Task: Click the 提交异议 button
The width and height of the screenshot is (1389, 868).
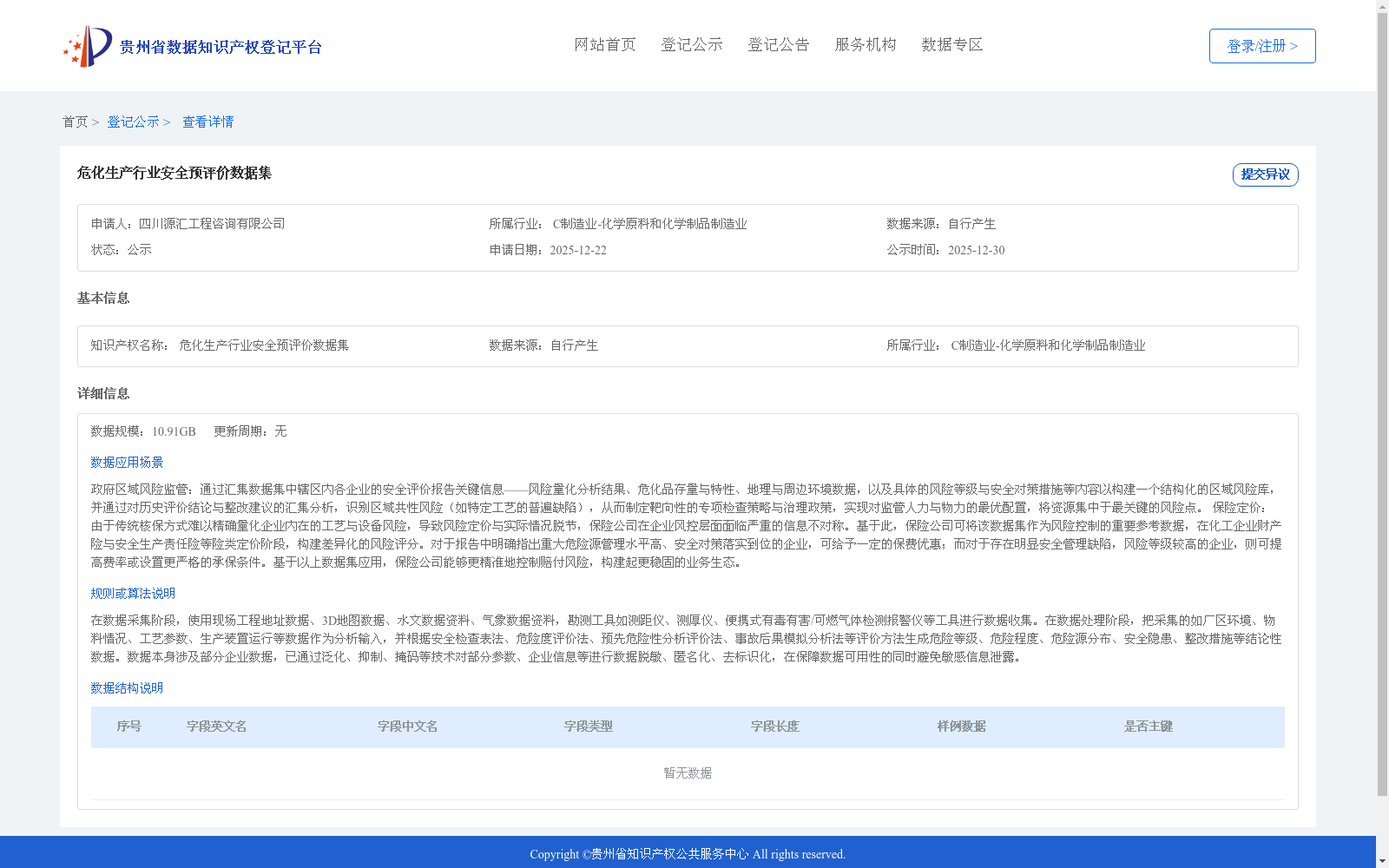Action: tap(1266, 174)
